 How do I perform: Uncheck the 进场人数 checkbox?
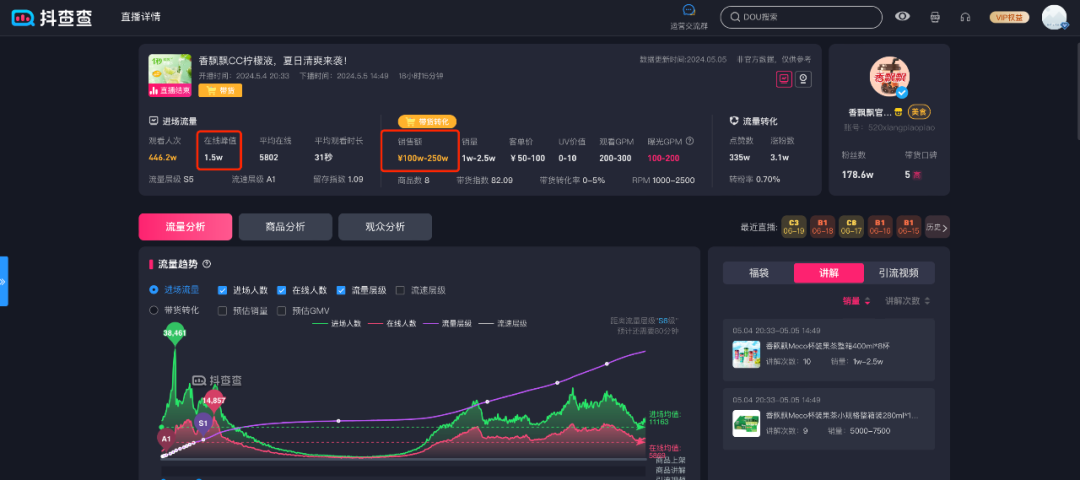pyautogui.click(x=222, y=290)
